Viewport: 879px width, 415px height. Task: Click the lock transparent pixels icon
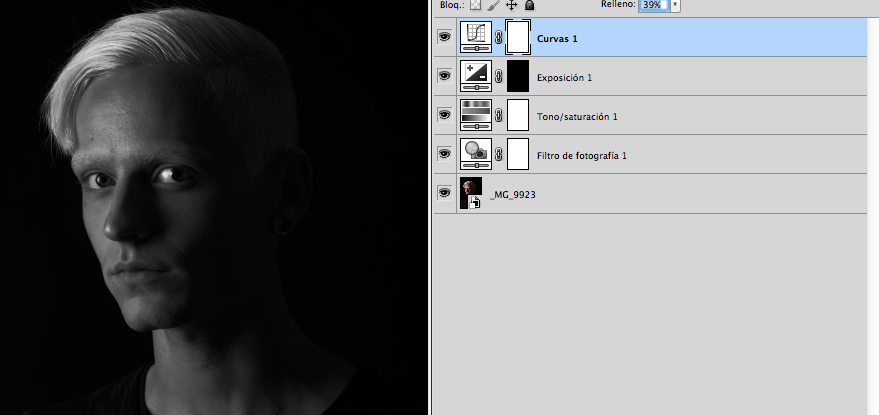476,5
